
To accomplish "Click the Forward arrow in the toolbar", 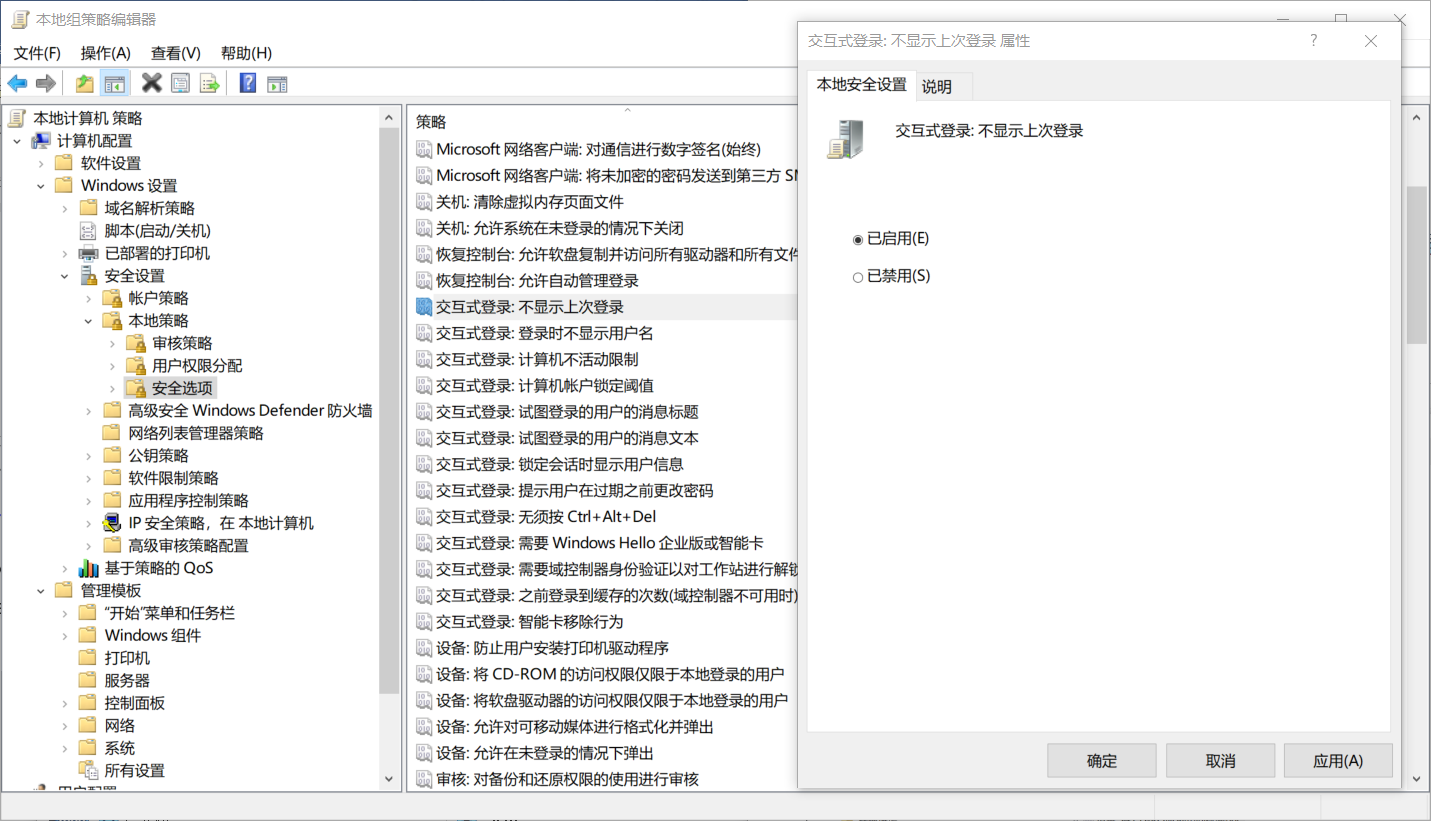I will (x=45, y=83).
